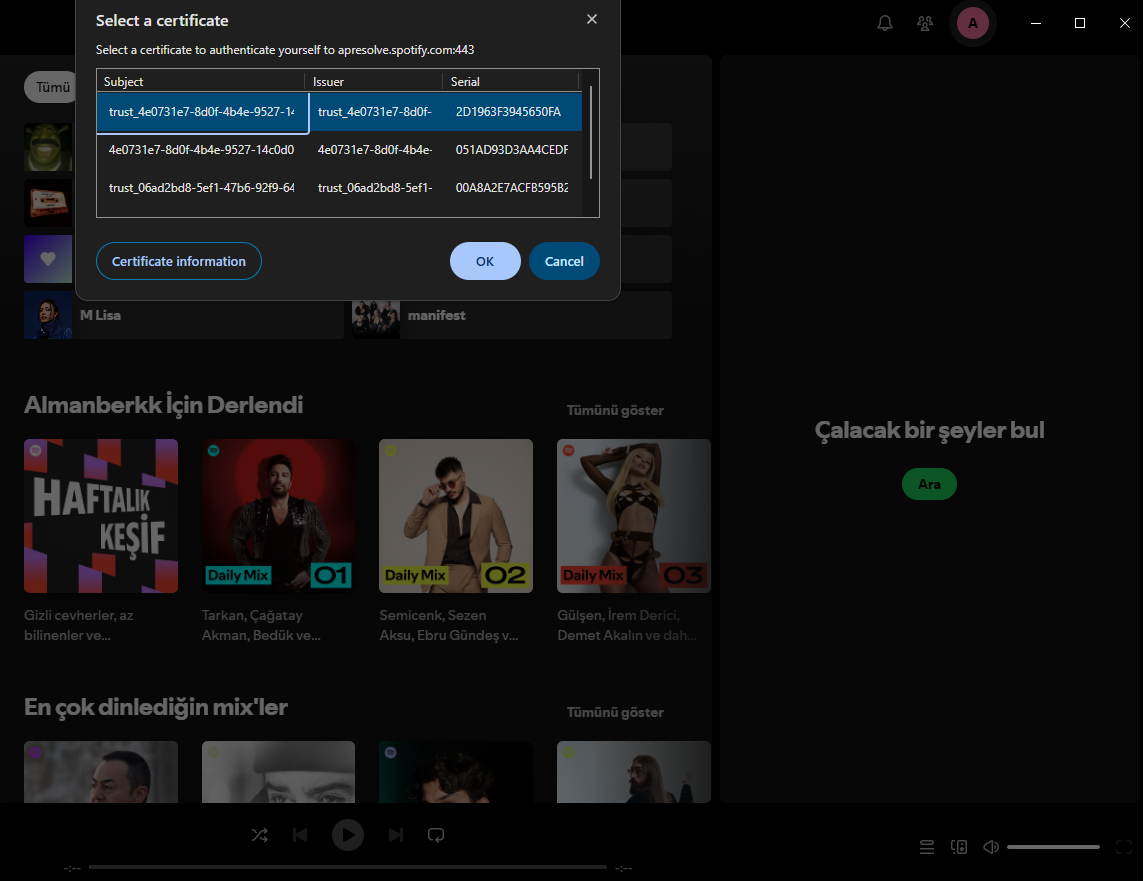Sort certificates by Issuer column
This screenshot has height=881, width=1144.
(x=374, y=81)
